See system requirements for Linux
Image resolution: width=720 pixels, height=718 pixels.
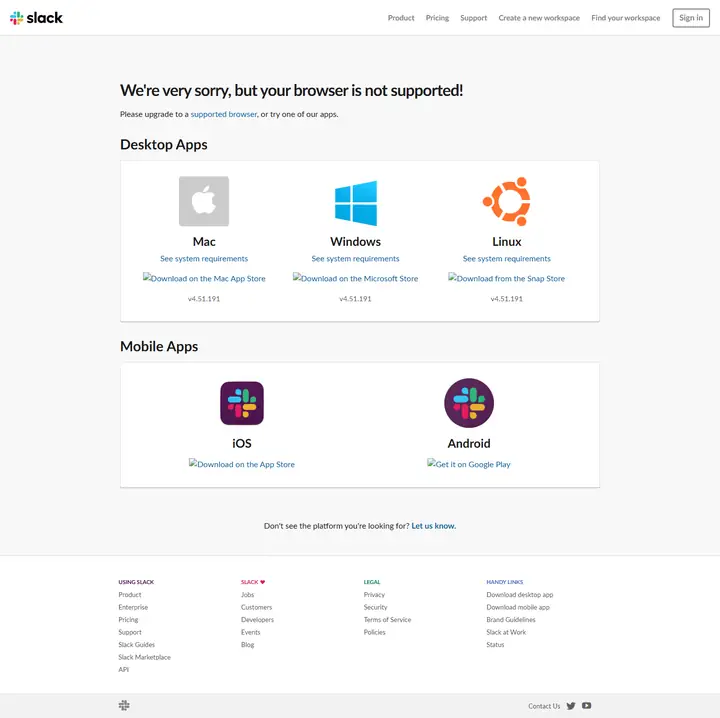tap(506, 258)
